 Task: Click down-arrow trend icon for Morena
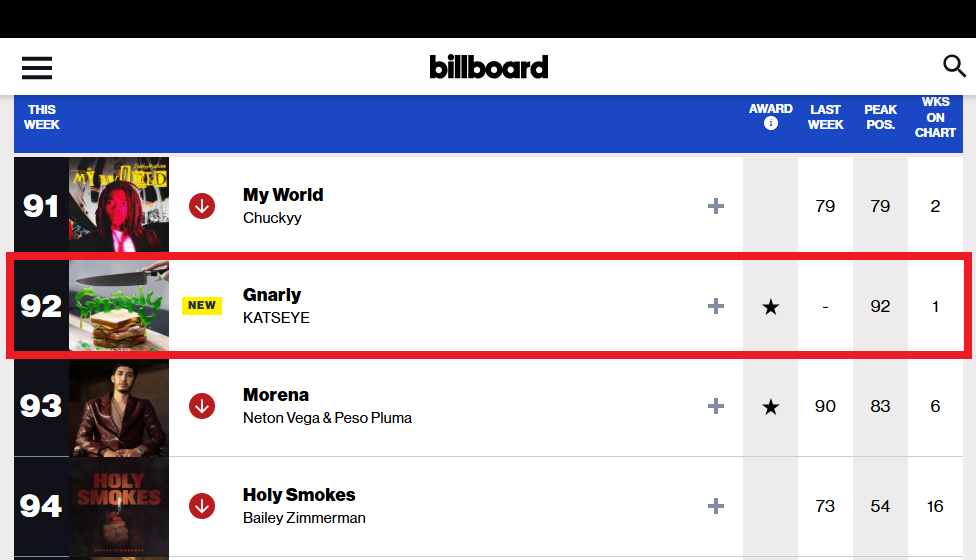[202, 406]
